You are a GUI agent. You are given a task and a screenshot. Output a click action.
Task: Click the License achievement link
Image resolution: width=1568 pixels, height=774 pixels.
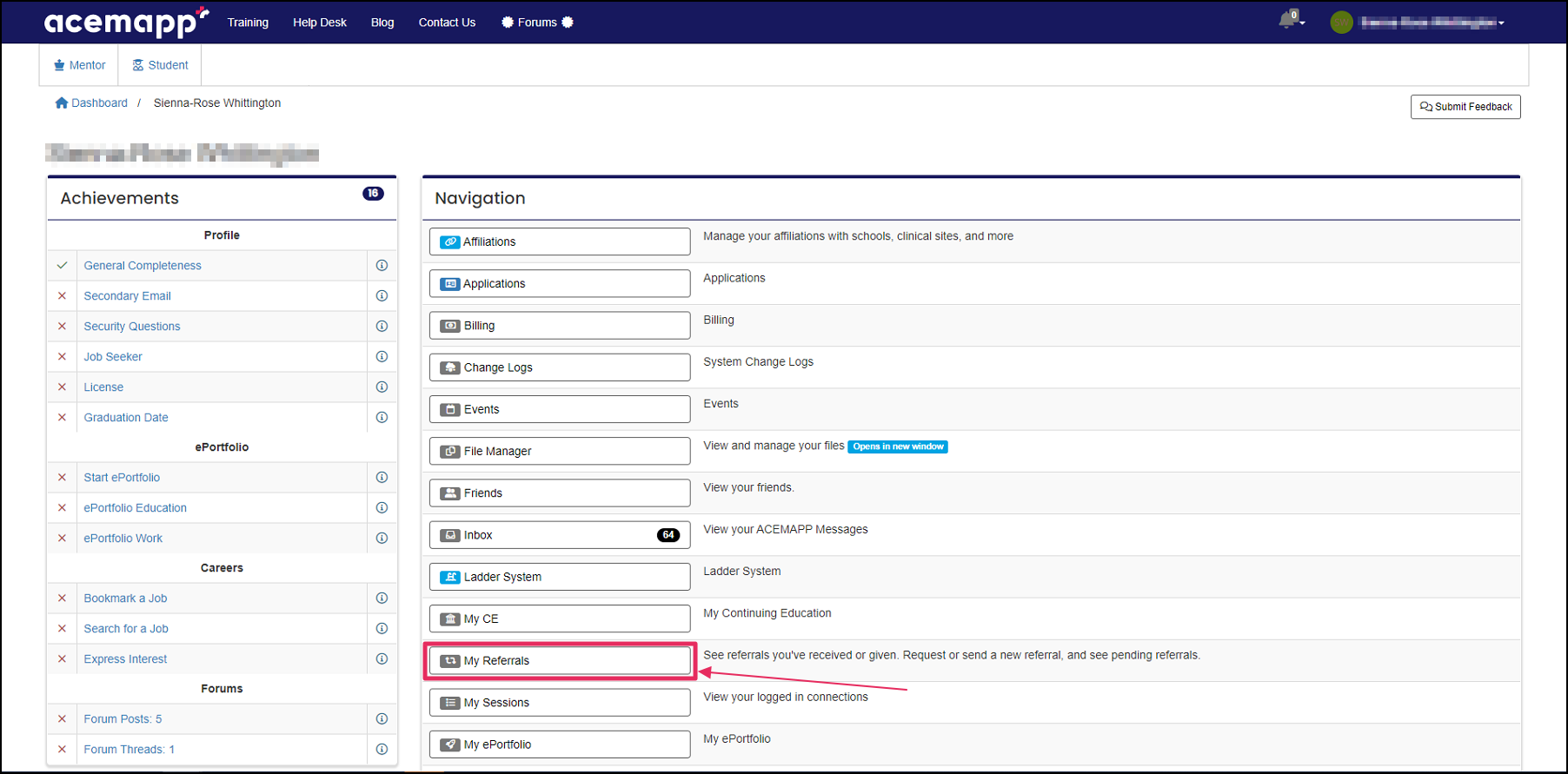103,387
